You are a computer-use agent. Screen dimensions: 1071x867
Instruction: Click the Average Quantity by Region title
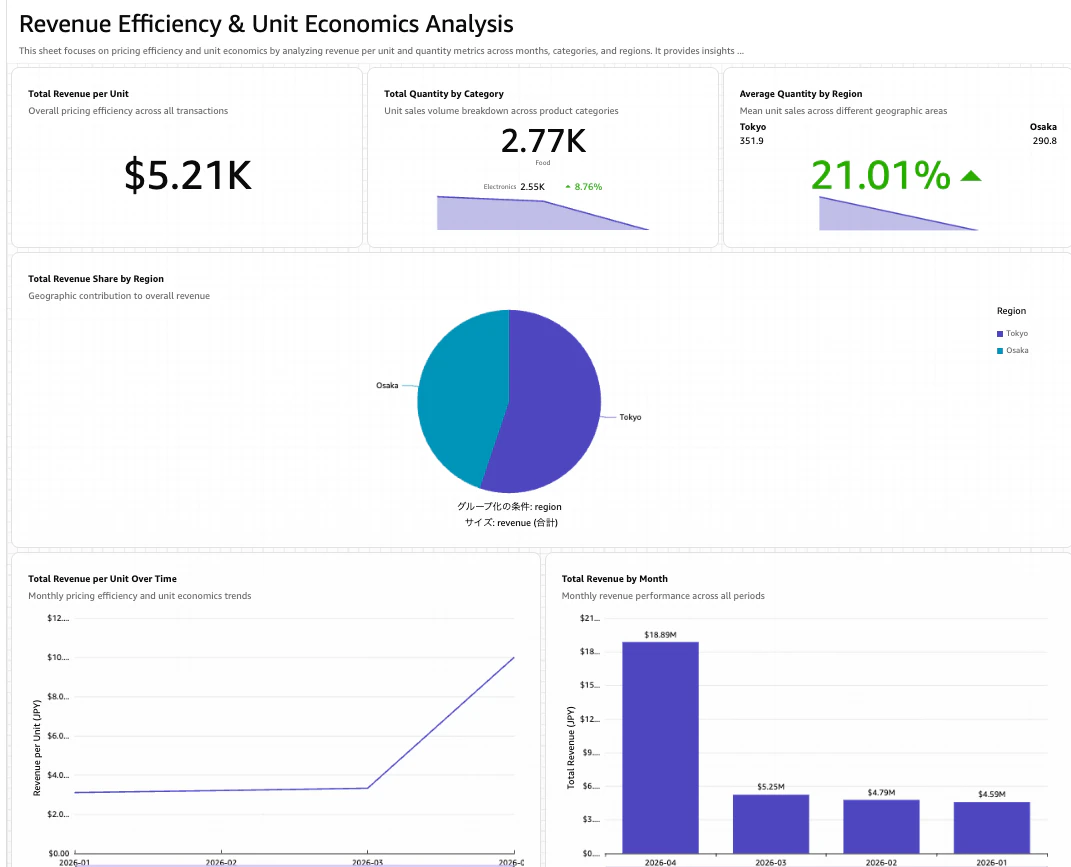click(x=801, y=94)
